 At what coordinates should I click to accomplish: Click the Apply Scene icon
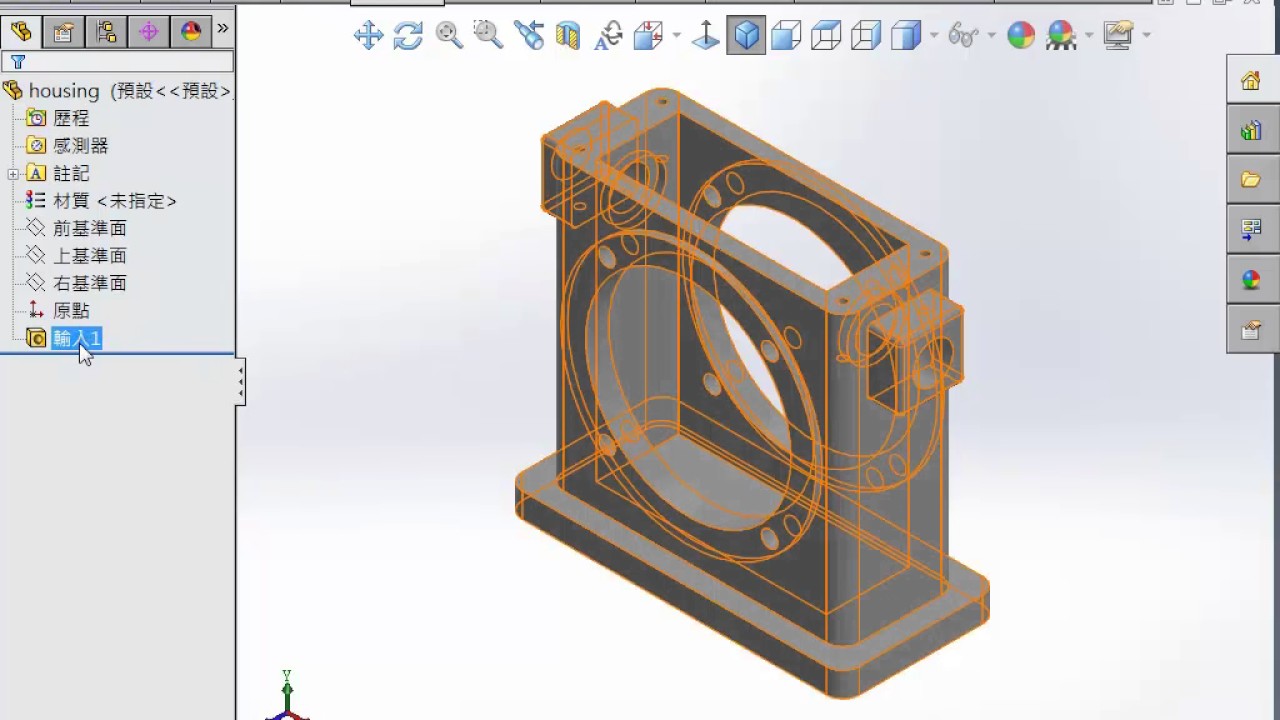[x=1061, y=37]
